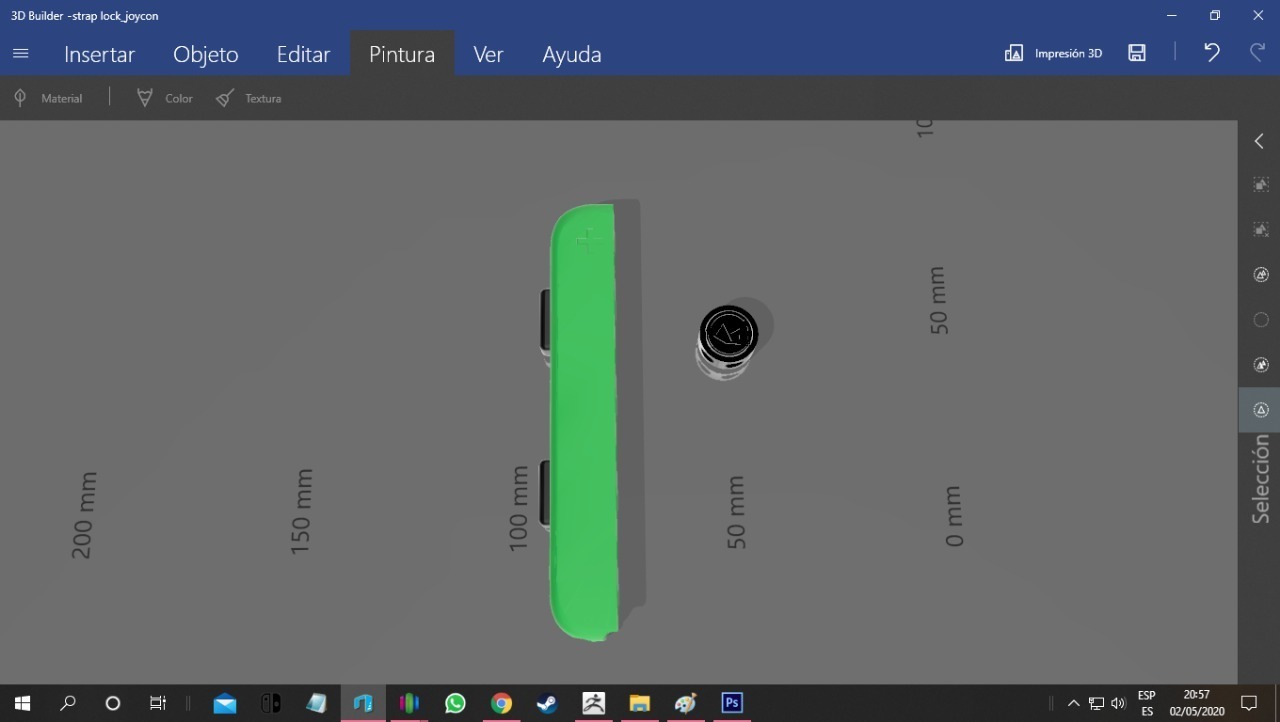
Task: Open the hamburger menu
Action: (x=20, y=54)
